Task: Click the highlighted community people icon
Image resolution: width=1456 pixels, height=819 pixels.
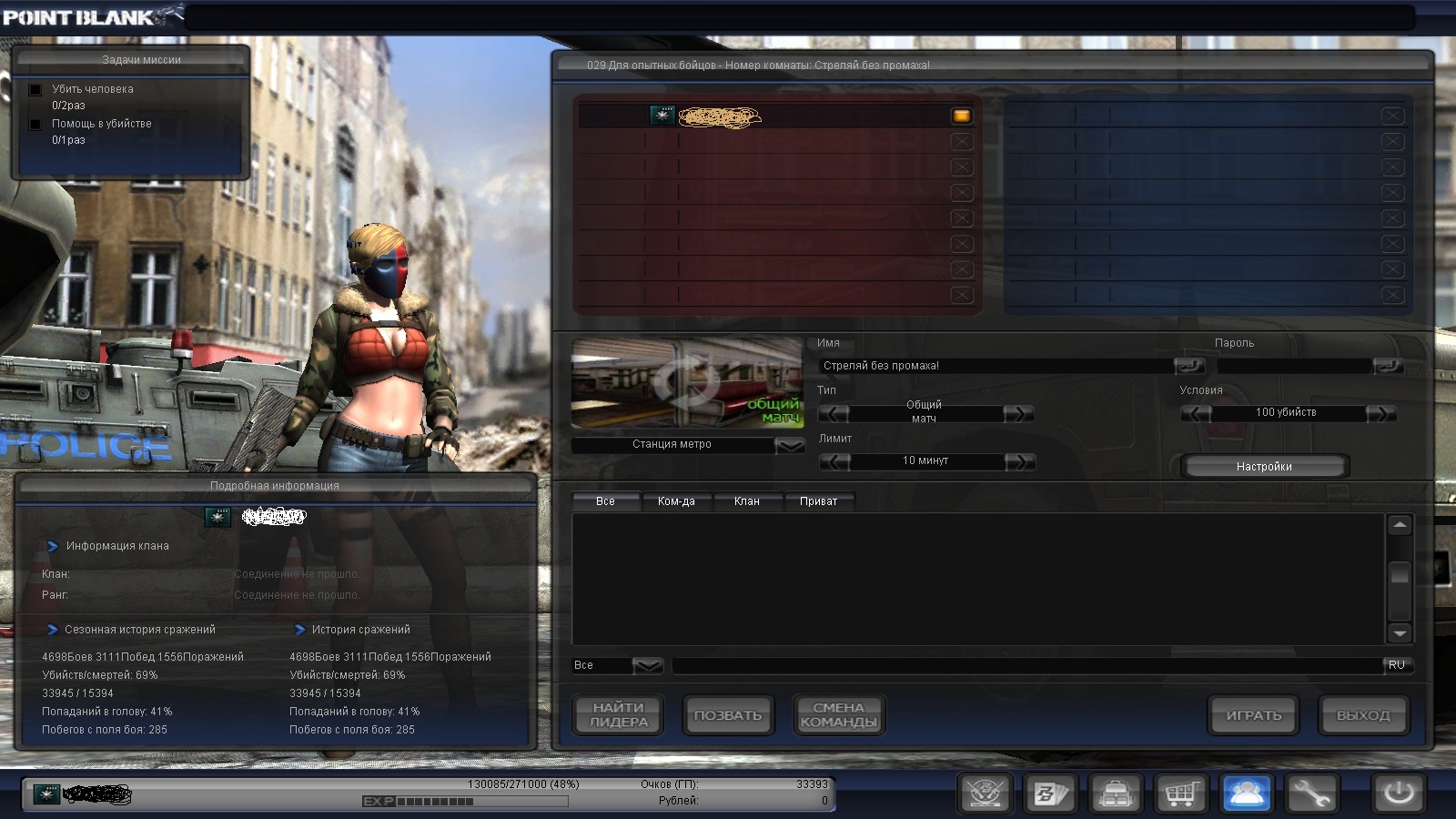Action: pos(1246,794)
